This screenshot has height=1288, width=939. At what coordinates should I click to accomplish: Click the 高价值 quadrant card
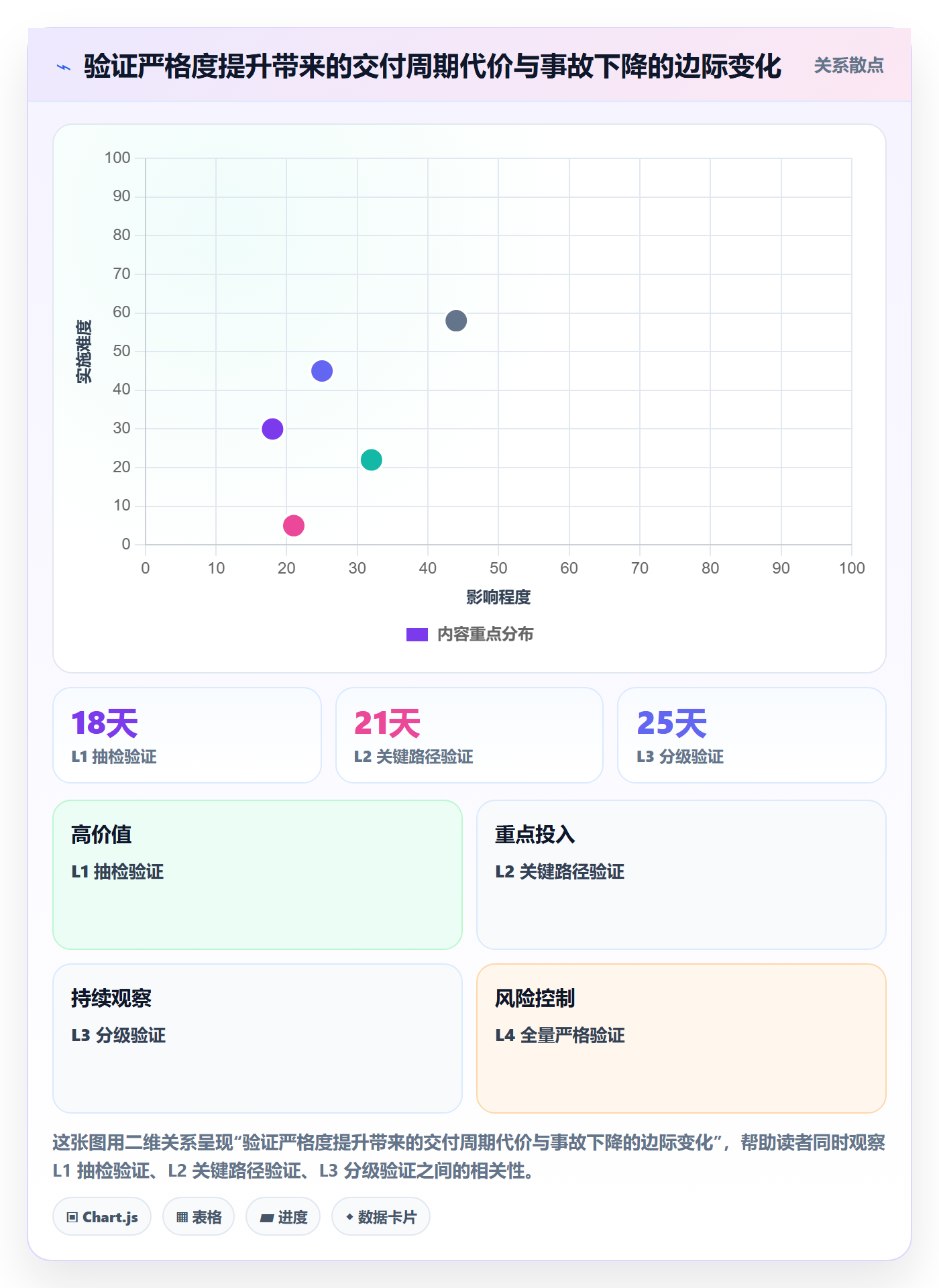[258, 875]
